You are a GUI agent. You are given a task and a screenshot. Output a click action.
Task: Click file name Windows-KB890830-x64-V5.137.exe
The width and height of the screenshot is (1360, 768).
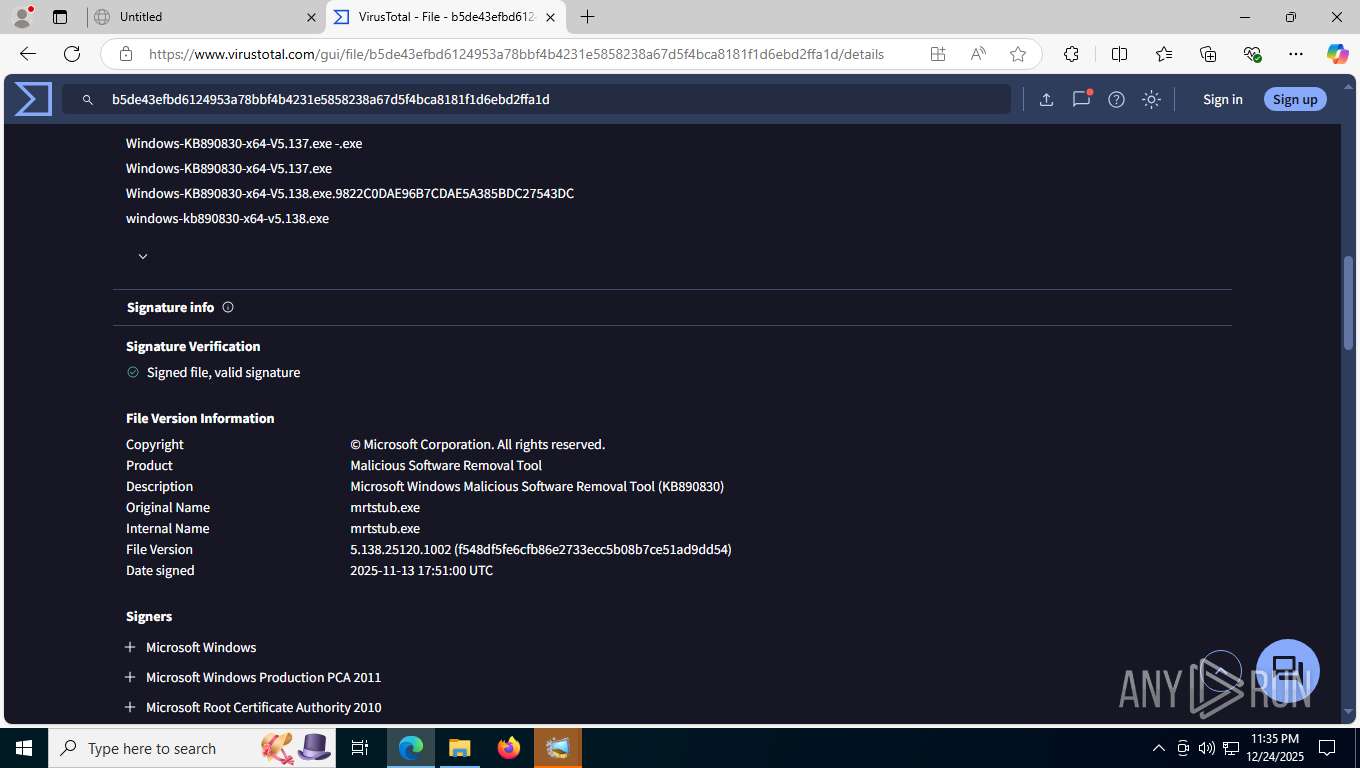[x=229, y=168]
